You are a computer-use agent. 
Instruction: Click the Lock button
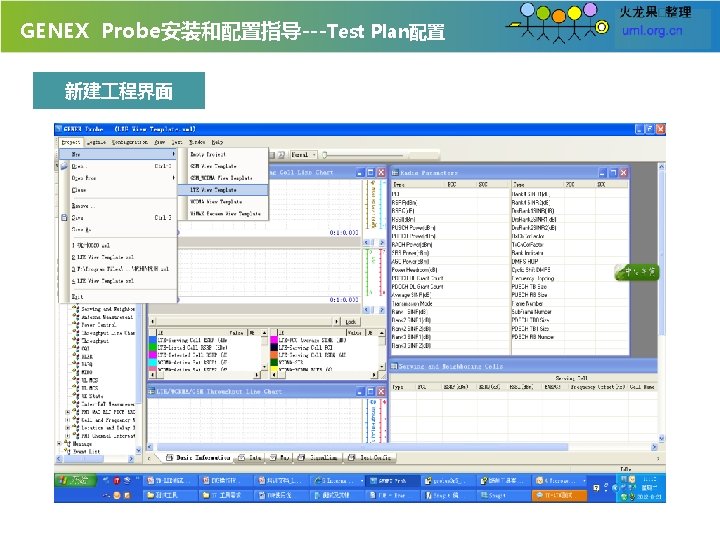pyautogui.click(x=351, y=322)
